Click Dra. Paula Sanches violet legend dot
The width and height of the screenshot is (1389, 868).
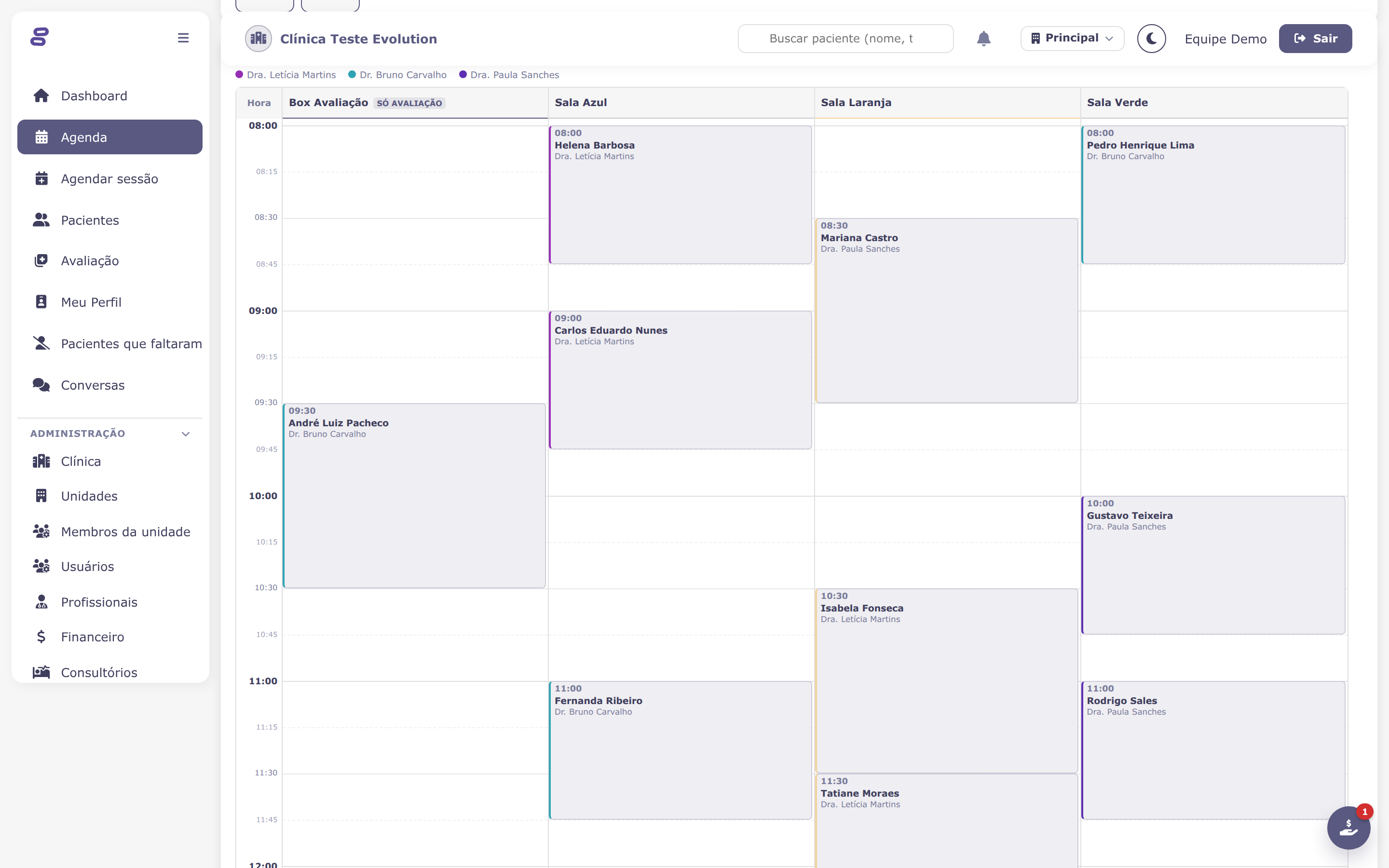point(463,75)
